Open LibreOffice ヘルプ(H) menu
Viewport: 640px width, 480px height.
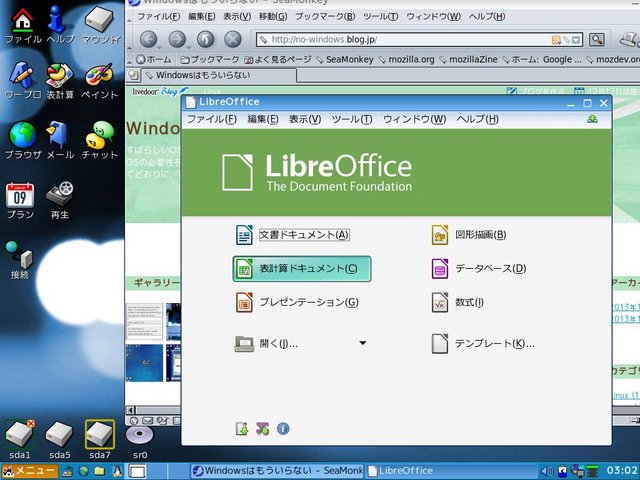point(477,119)
